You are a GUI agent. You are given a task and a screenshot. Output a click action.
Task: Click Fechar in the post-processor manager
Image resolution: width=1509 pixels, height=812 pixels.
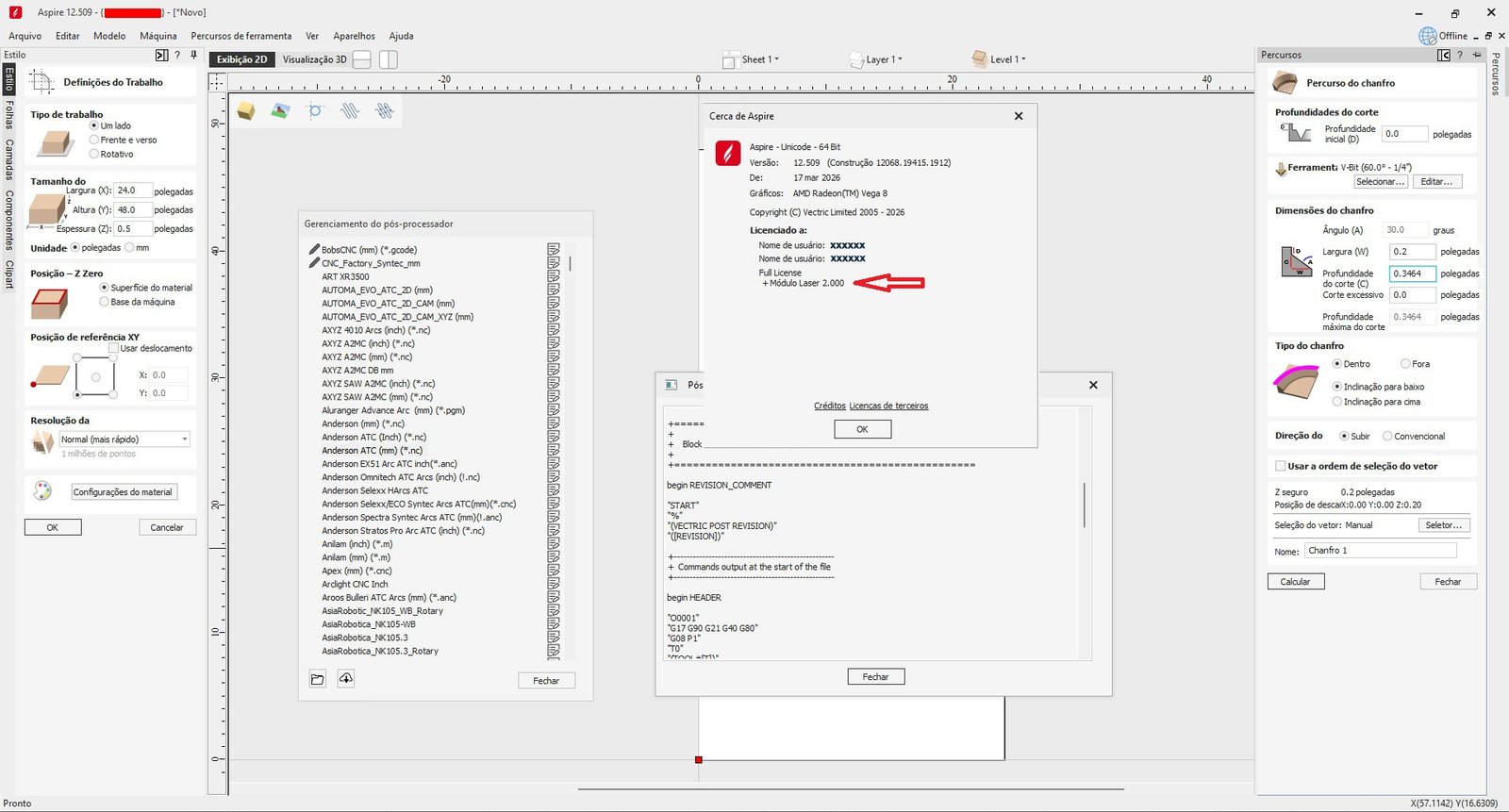pyautogui.click(x=546, y=680)
